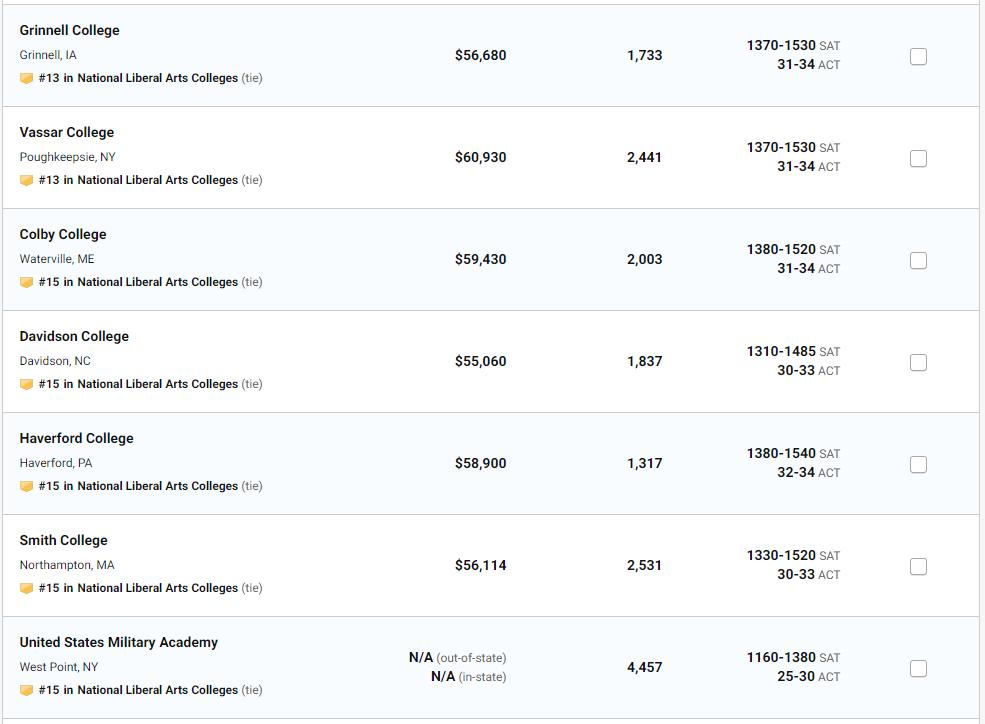The width and height of the screenshot is (985, 724).
Task: Mark the Haverford College checkbox
Action: pyautogui.click(x=918, y=465)
